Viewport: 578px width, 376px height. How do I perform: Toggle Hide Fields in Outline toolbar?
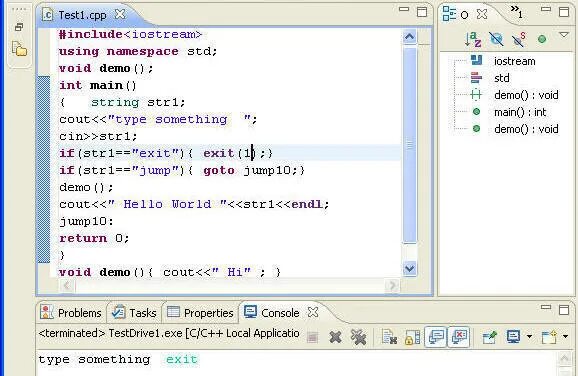(496, 39)
